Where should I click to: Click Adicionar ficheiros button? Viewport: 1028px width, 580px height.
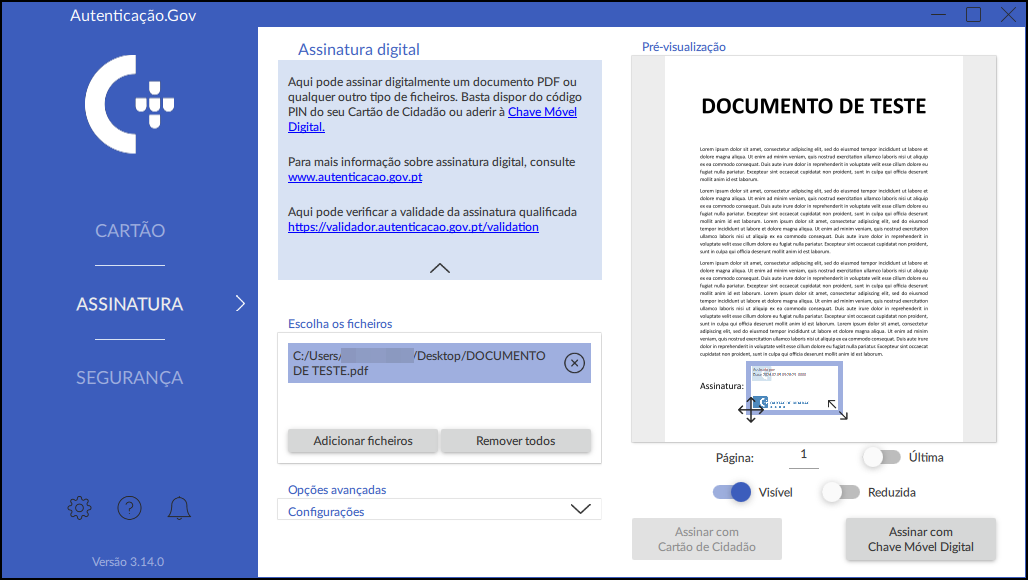pos(363,441)
